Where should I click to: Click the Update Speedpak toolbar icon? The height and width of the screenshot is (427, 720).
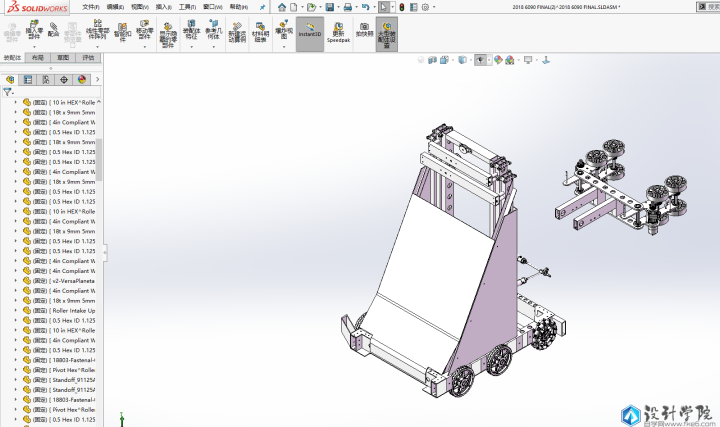click(339, 32)
